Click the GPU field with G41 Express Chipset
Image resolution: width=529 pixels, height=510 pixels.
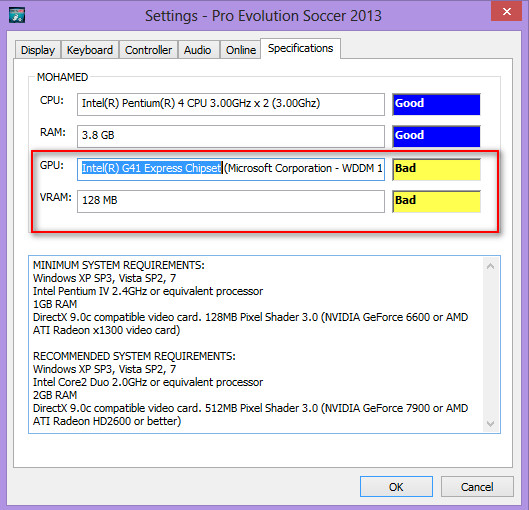[231, 169]
